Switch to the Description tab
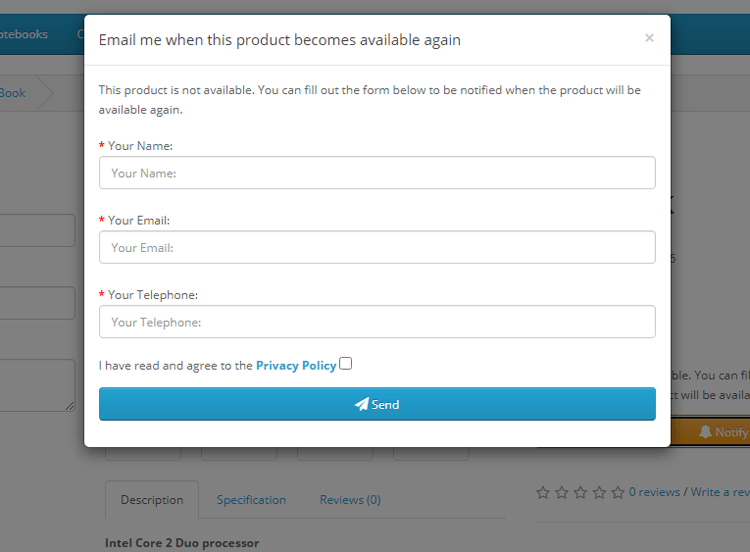 152,500
